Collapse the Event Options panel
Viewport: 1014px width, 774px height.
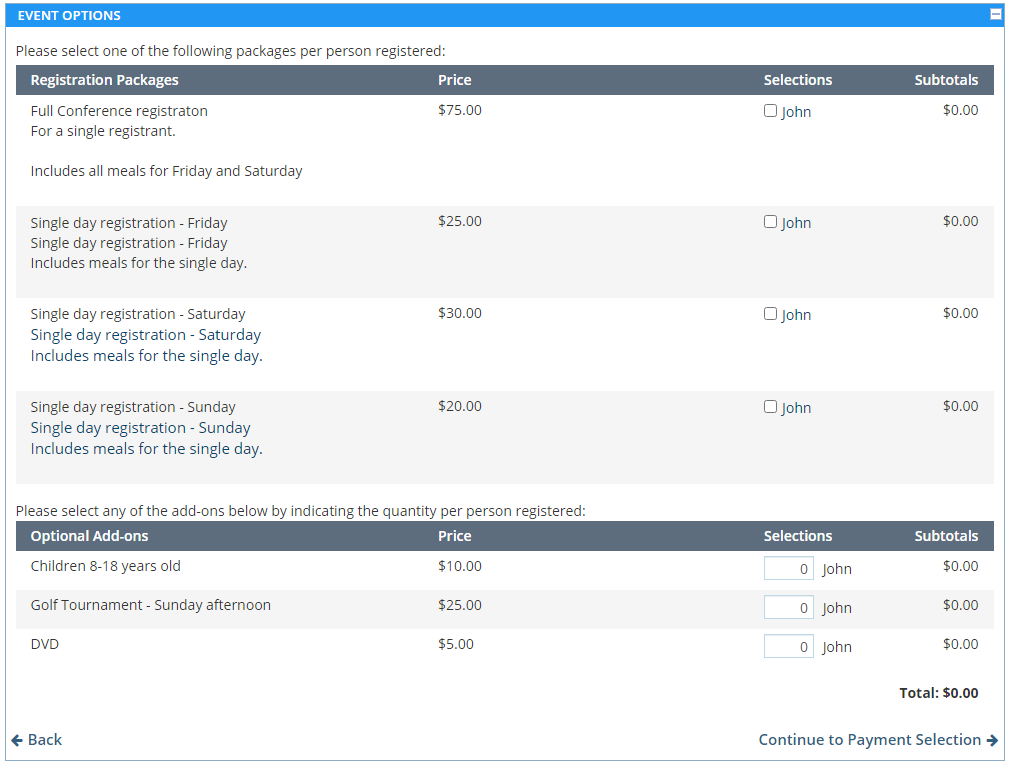tap(995, 15)
